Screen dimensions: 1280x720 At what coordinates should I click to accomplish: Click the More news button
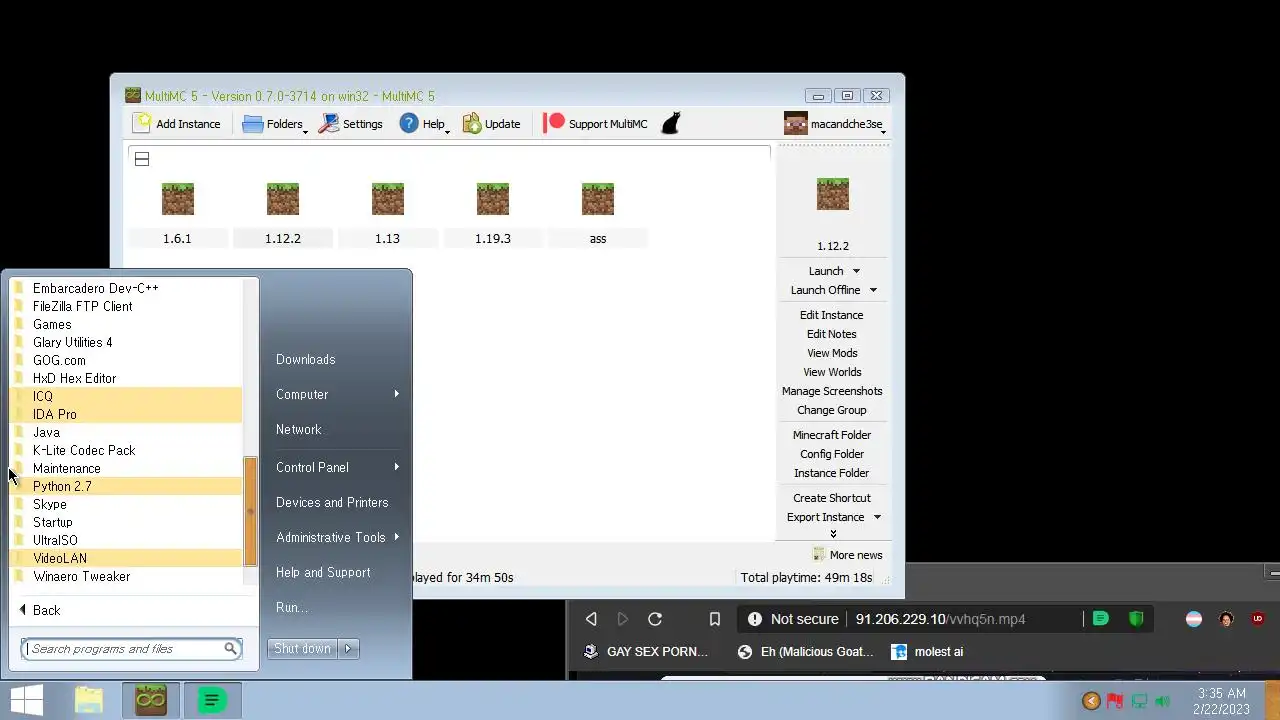[848, 555]
